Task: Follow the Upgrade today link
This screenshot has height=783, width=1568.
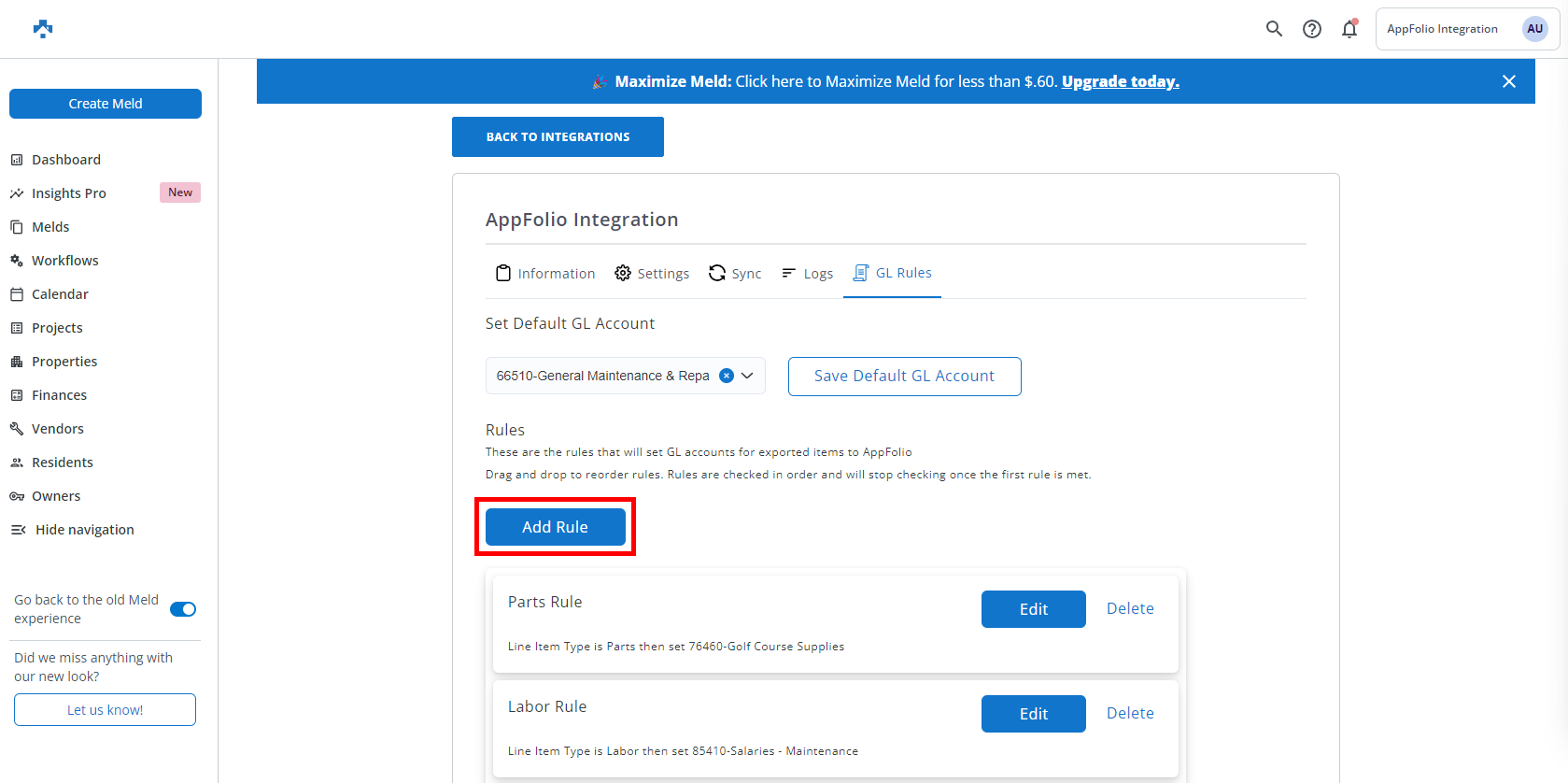Action: (x=1120, y=81)
